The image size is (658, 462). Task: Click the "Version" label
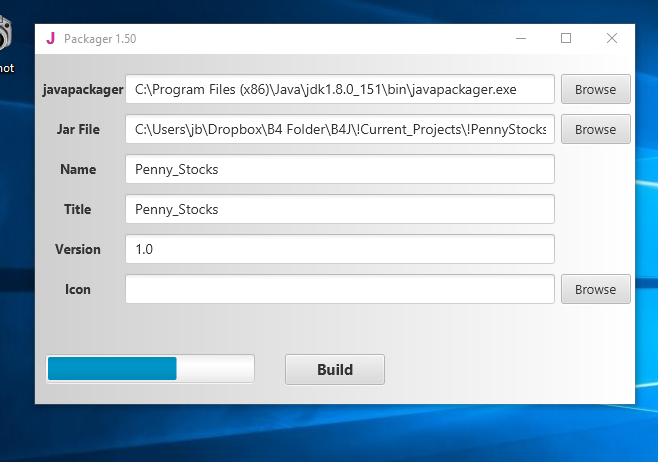pos(78,249)
